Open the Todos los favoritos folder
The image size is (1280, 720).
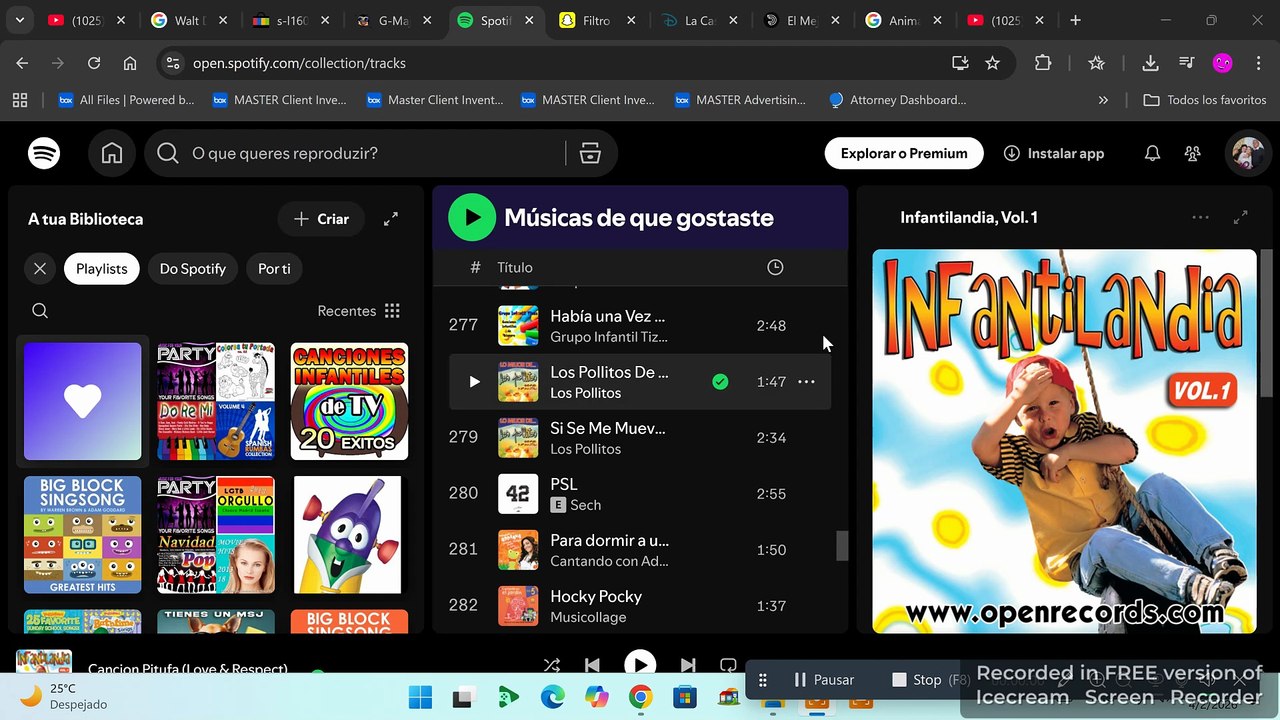pyautogui.click(x=1205, y=100)
